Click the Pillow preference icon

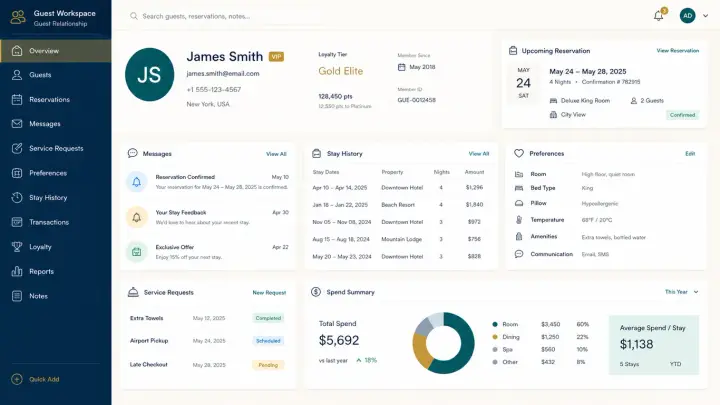pos(519,203)
